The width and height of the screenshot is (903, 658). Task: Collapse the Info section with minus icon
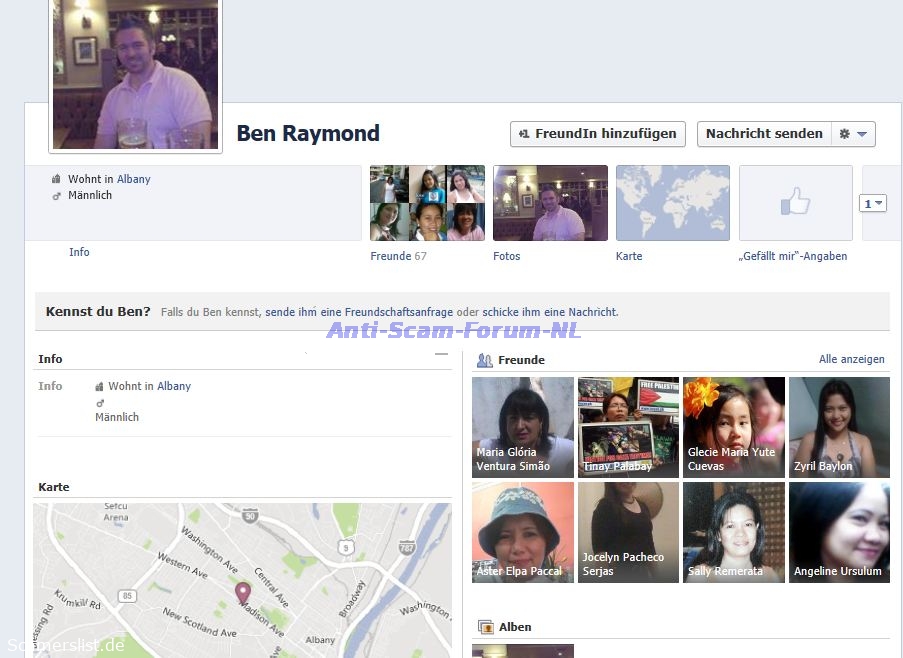pyautogui.click(x=441, y=355)
